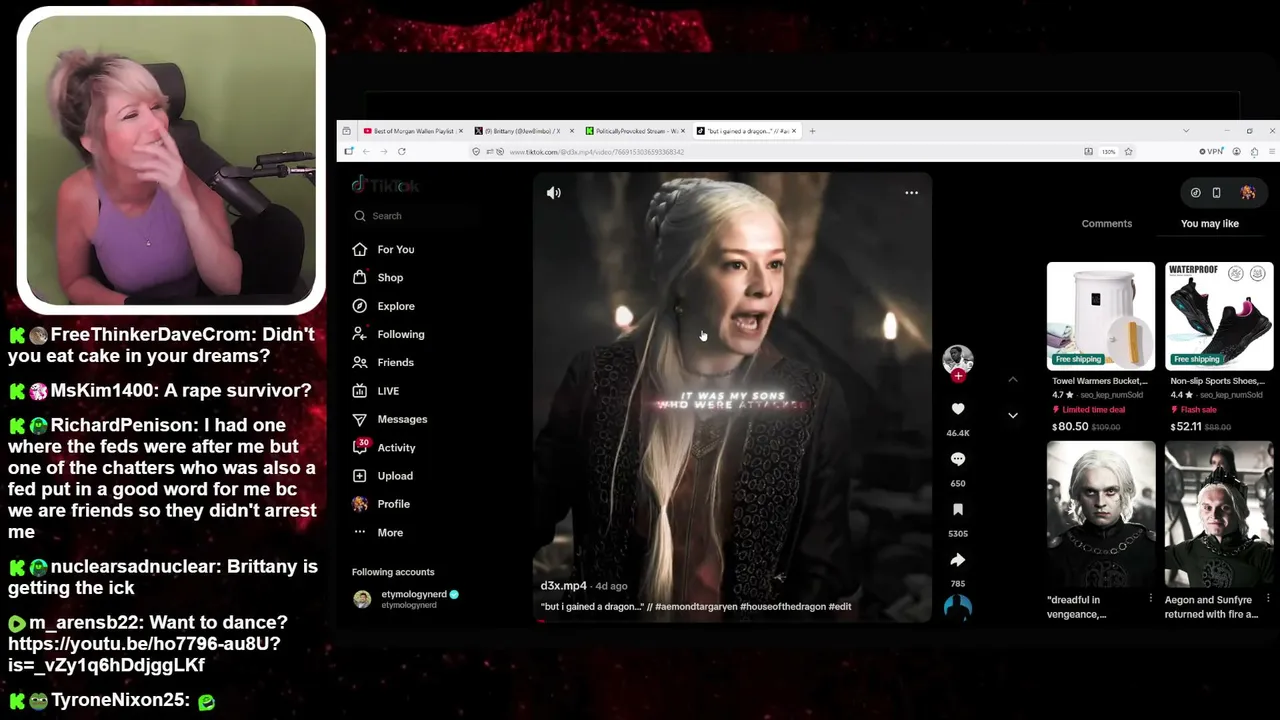Open the Aegon and Sunfyre video thumbnail
The width and height of the screenshot is (1280, 720).
[x=1219, y=514]
